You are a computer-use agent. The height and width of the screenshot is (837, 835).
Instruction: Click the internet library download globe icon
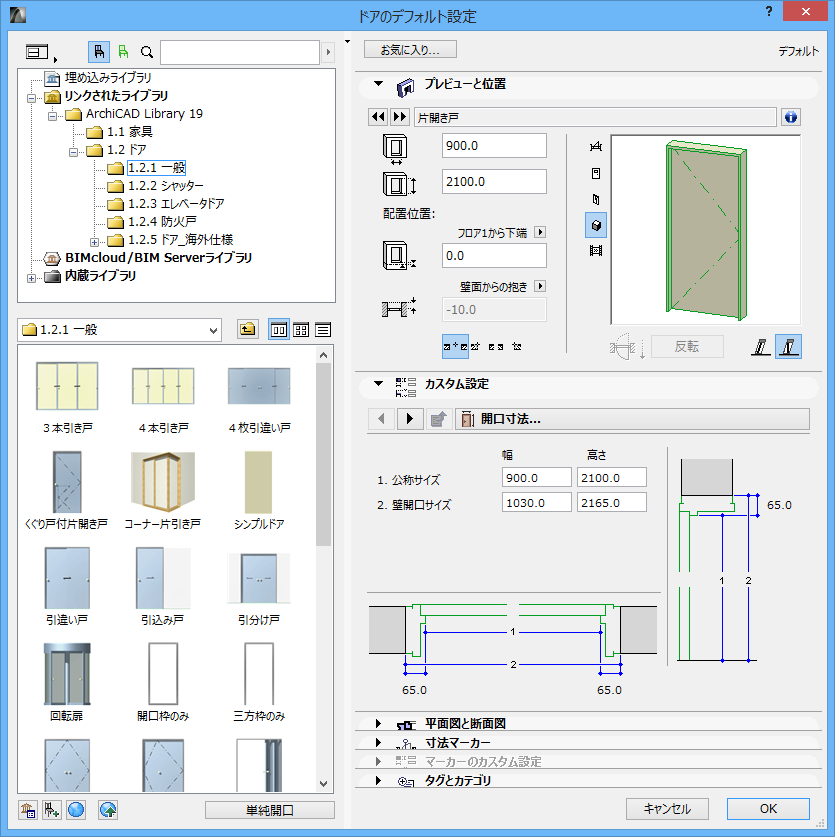(x=76, y=810)
